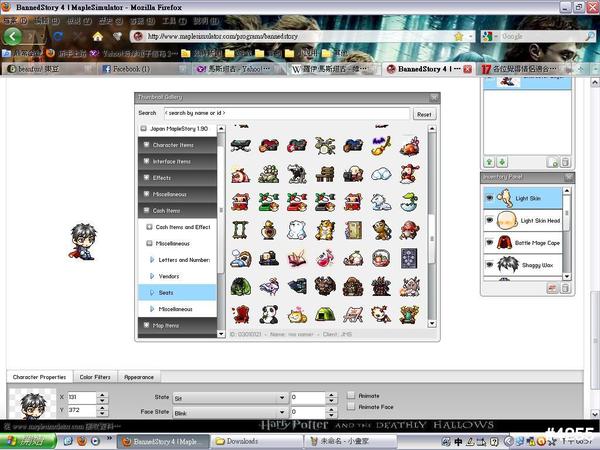This screenshot has height=450, width=600.
Task: Open the Appearance tab
Action: point(139,377)
